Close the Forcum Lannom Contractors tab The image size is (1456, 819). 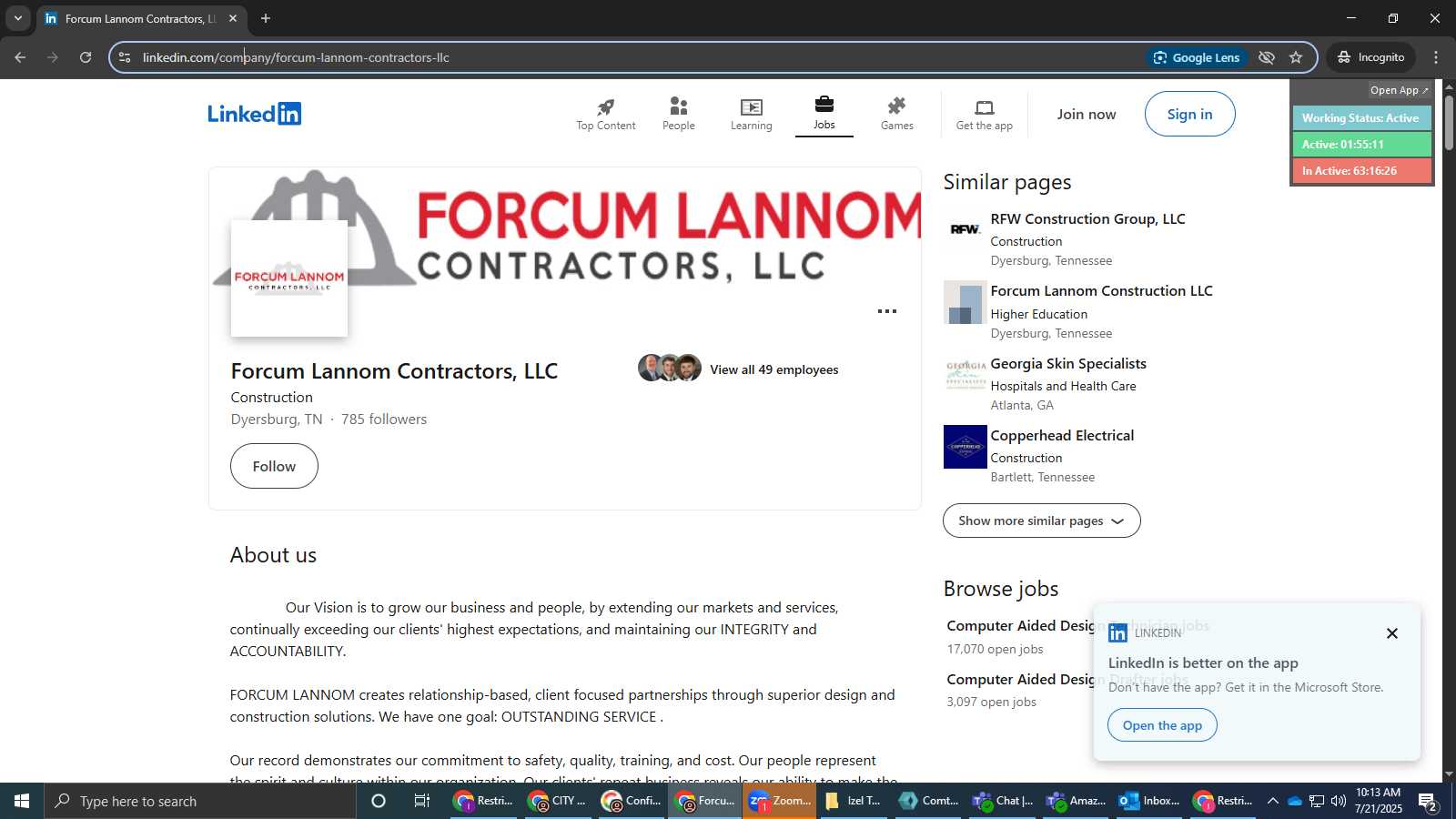pos(233,18)
